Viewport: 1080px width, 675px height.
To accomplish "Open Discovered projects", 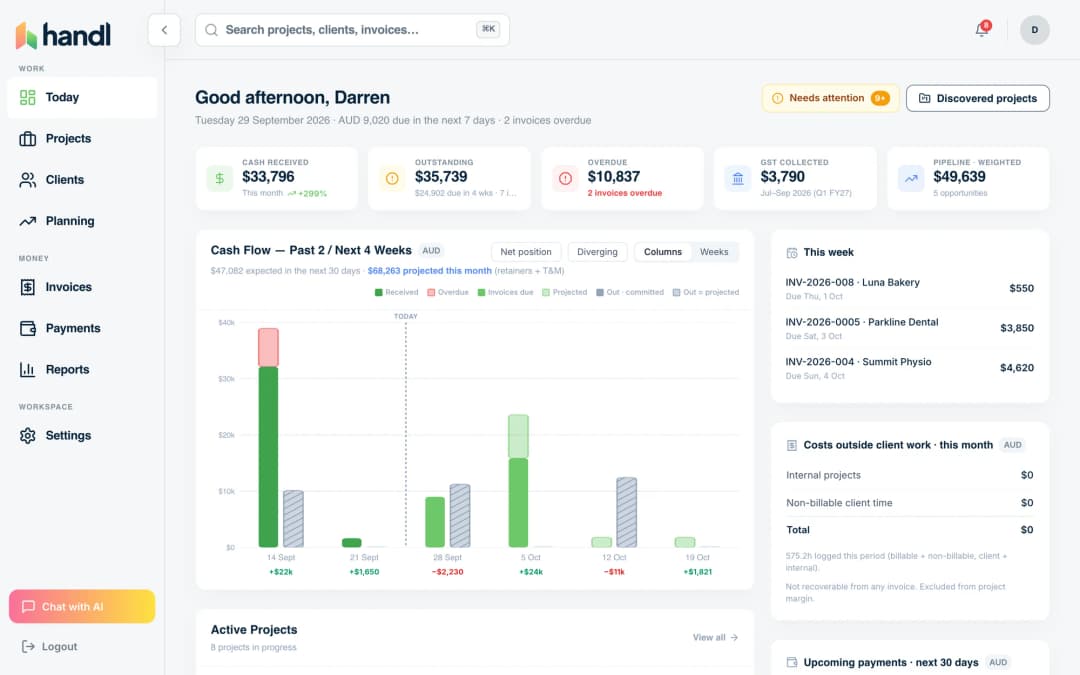I will click(x=977, y=98).
